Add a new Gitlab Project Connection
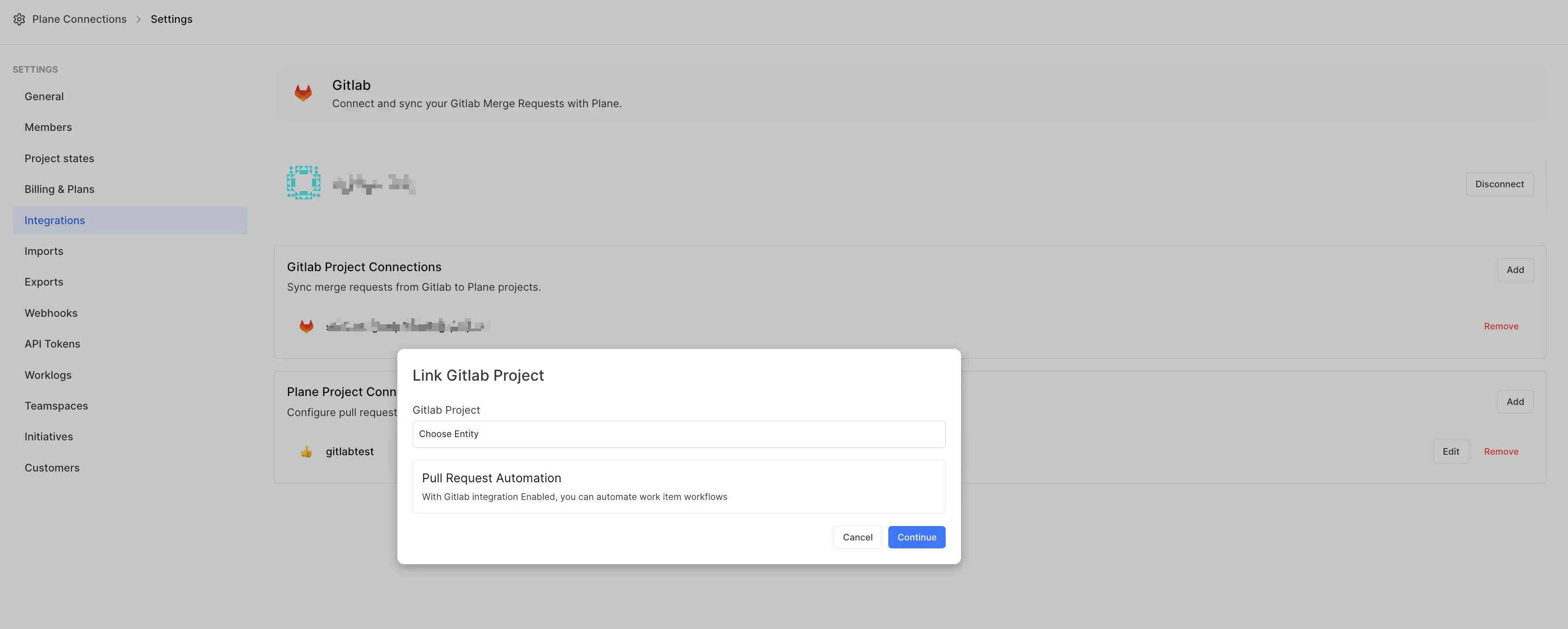 point(1515,270)
